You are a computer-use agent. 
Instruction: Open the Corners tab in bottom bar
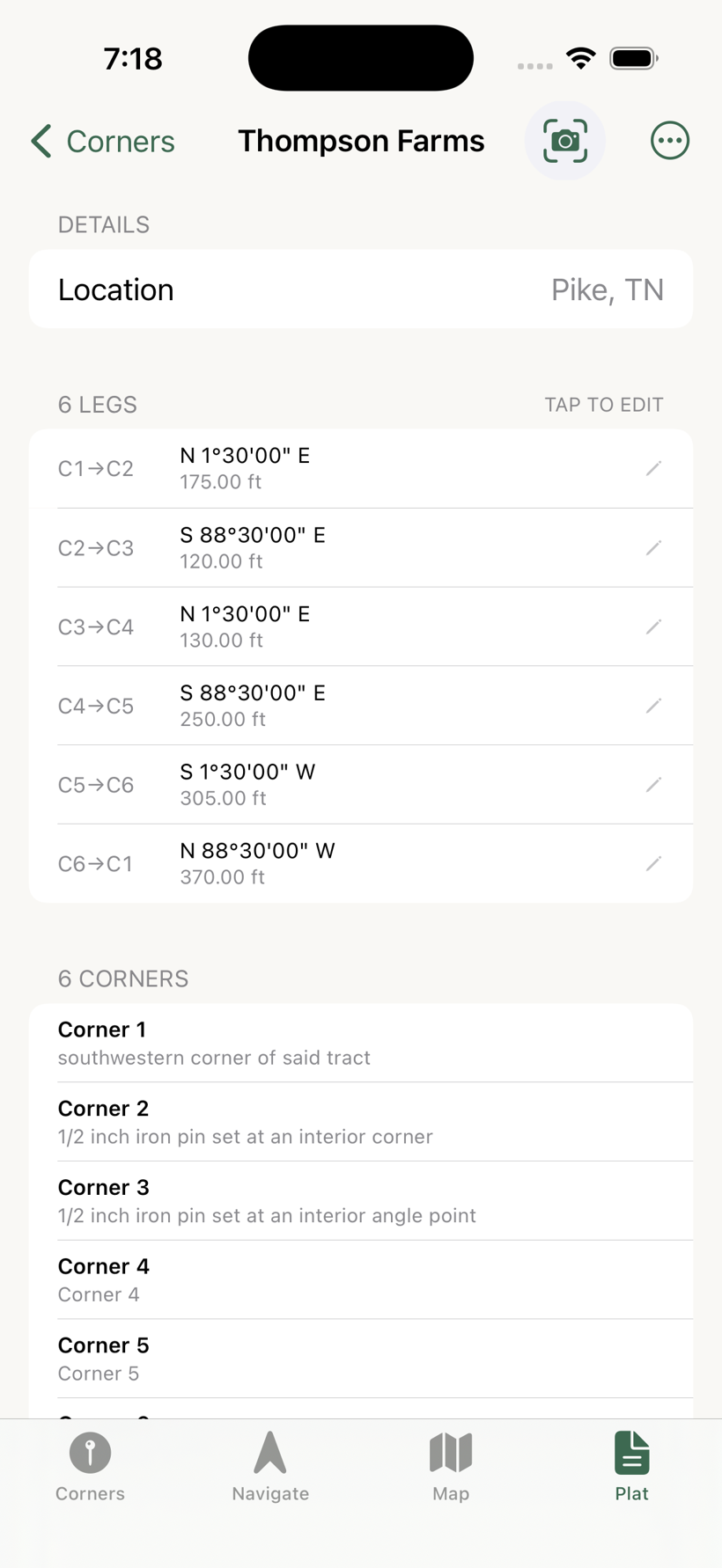coord(90,1467)
